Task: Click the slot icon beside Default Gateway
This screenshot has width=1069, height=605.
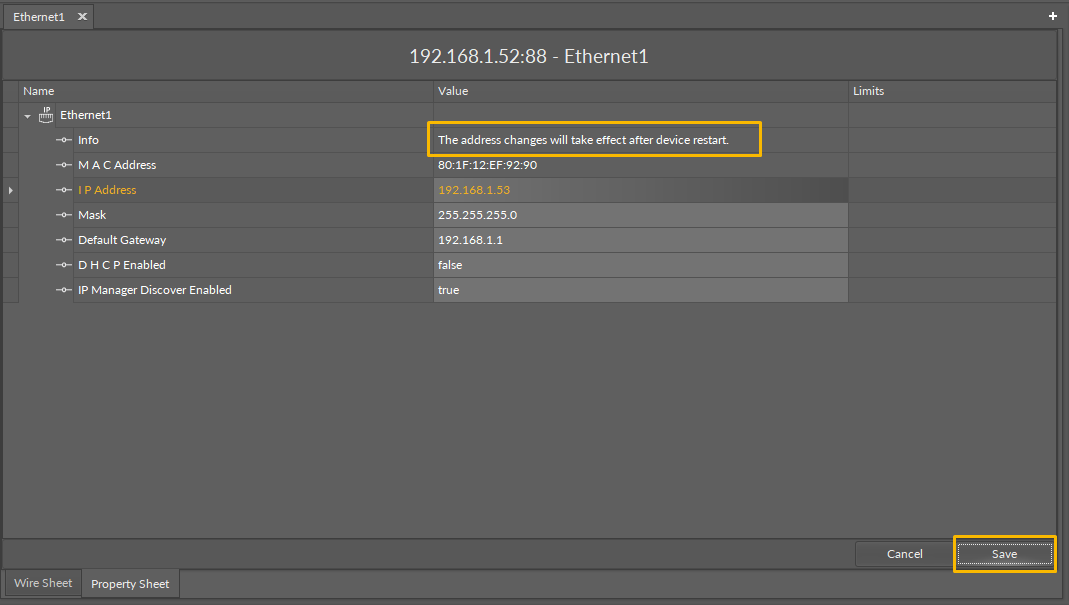Action: [x=64, y=240]
